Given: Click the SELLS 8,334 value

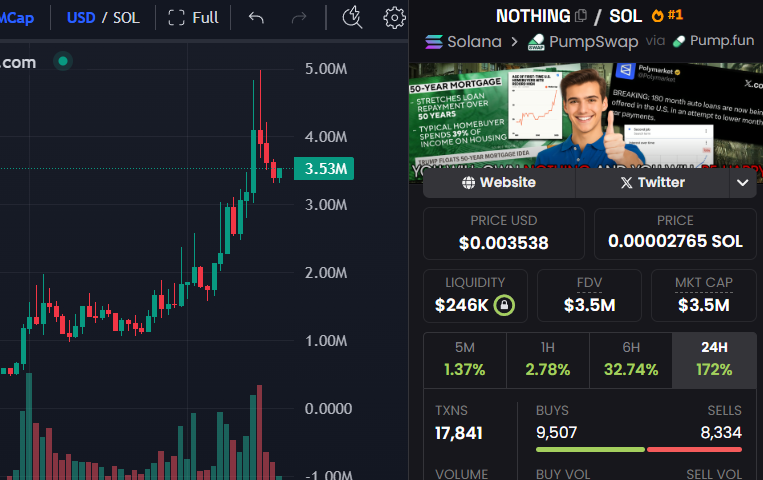Looking at the screenshot, I should (x=721, y=432).
